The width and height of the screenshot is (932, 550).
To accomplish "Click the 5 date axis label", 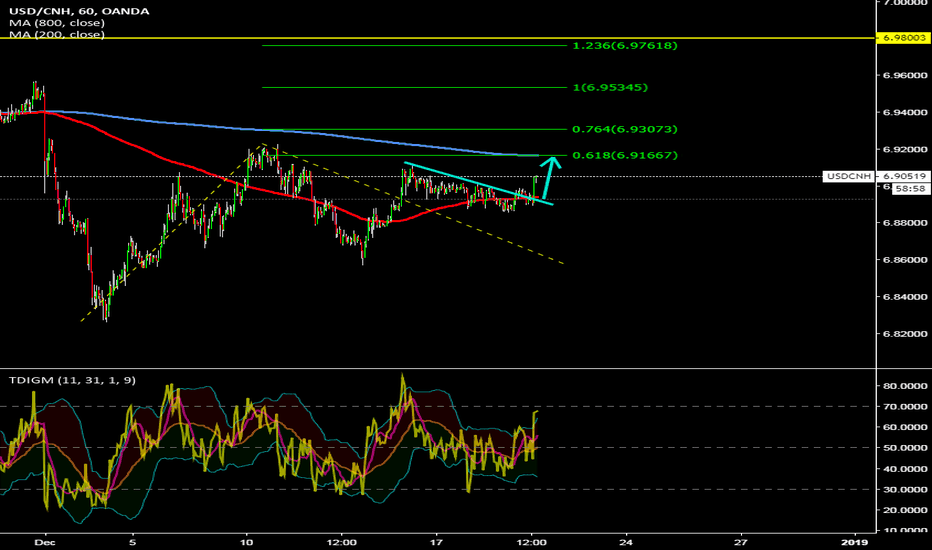I will pos(133,542).
